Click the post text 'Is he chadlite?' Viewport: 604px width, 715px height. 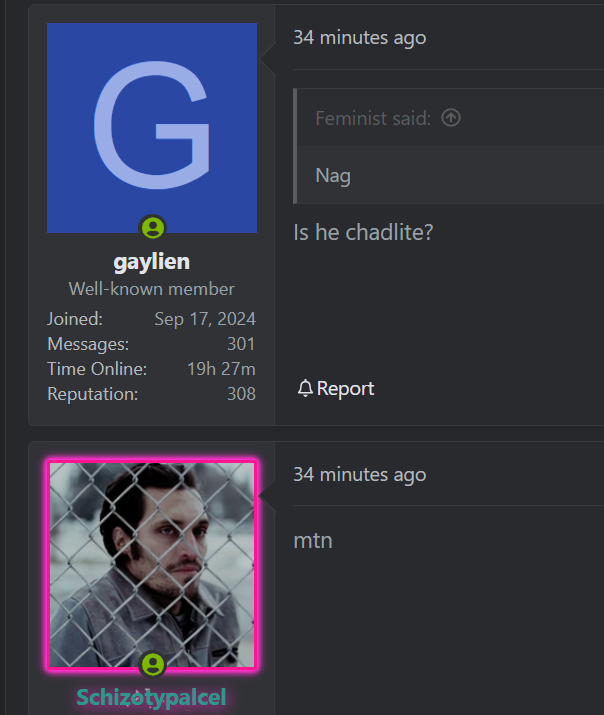363,233
